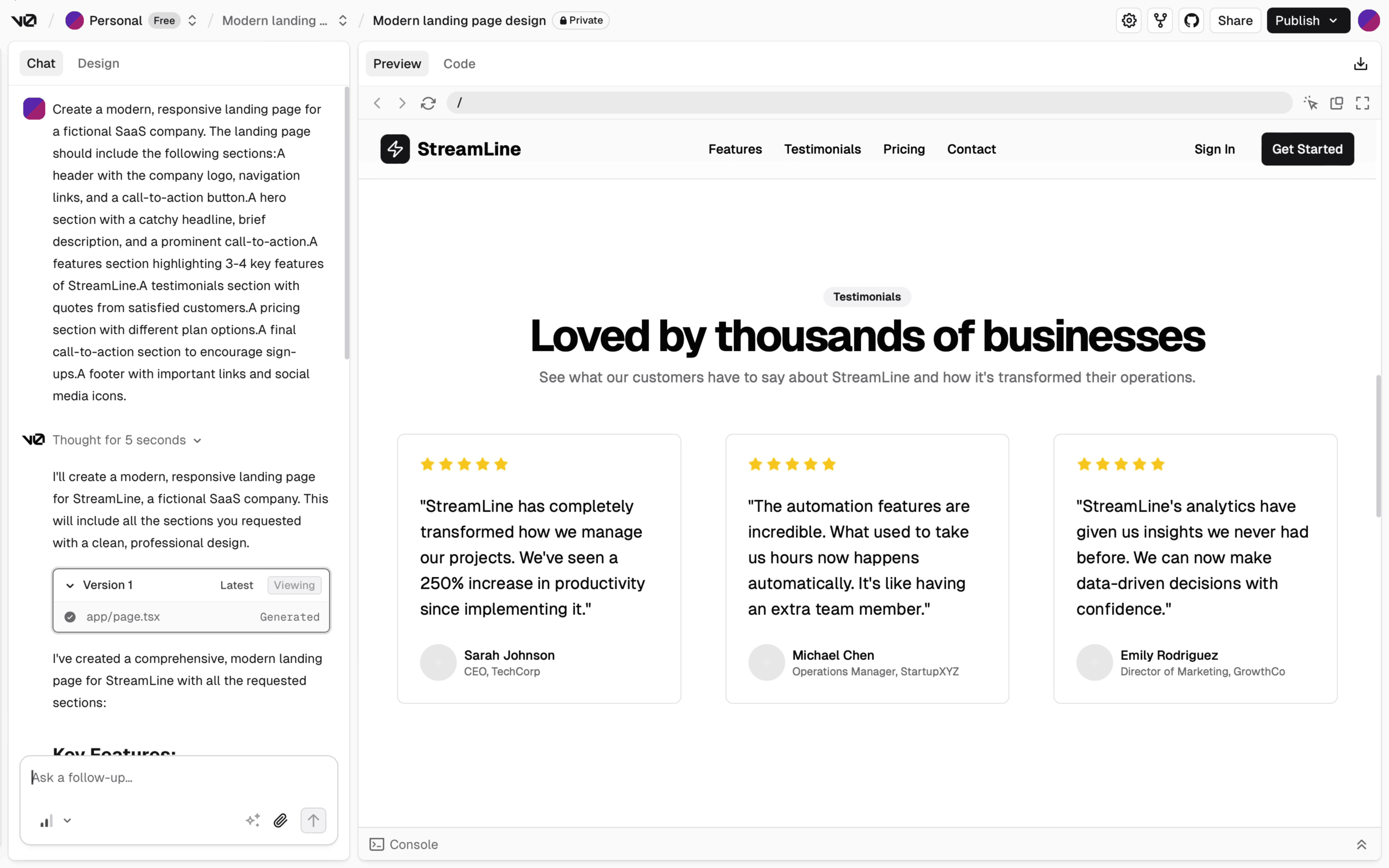Open Personal workspace switcher chevrons
The width and height of the screenshot is (1389, 868).
pos(192,21)
